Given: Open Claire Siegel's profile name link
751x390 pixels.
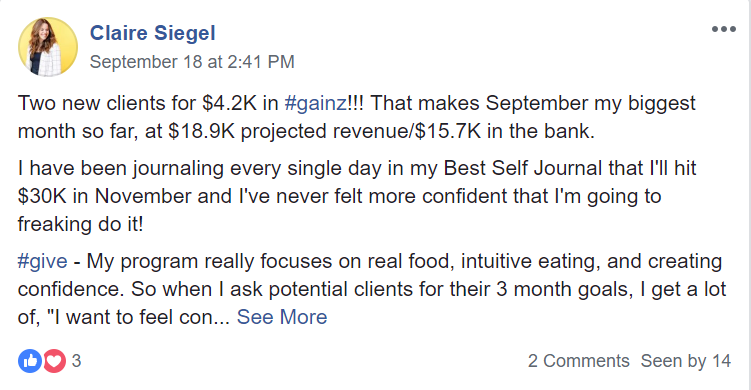Looking at the screenshot, I should click(x=152, y=33).
